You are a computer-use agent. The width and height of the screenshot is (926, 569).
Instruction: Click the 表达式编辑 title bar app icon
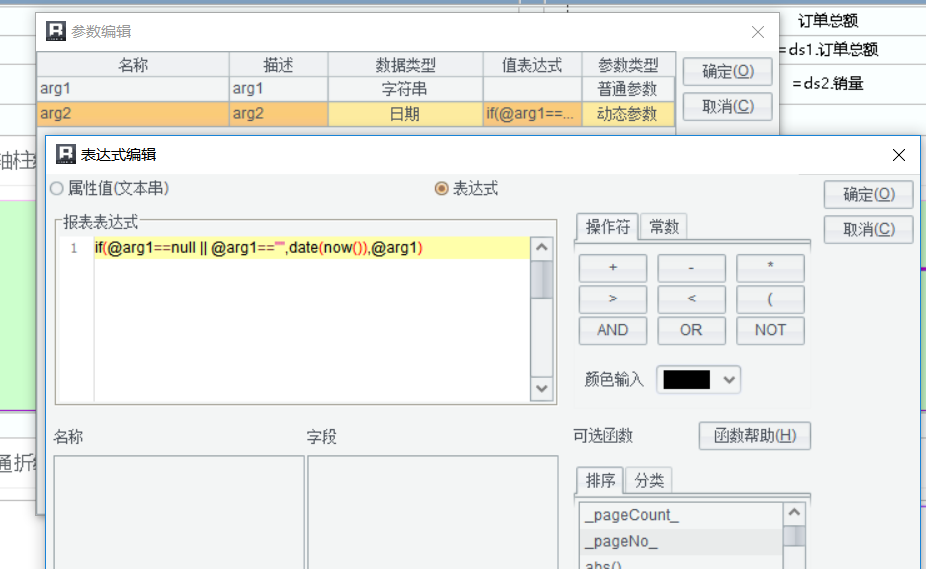coord(66,154)
